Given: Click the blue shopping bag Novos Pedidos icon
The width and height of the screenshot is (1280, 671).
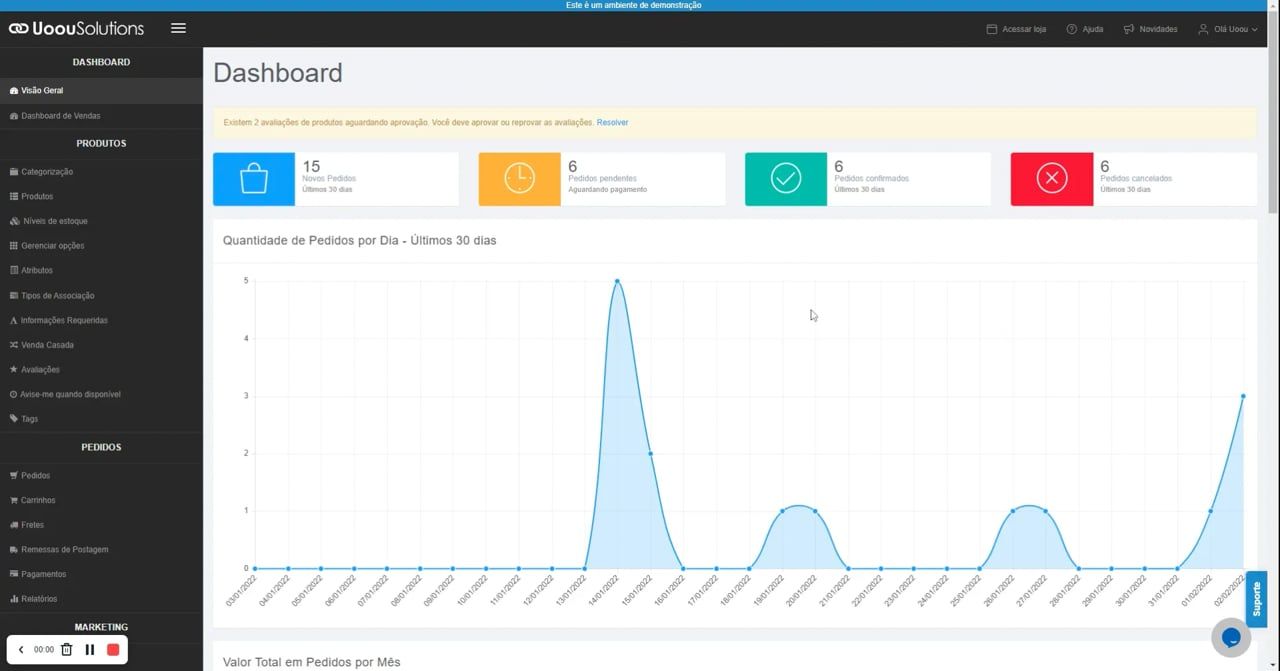Looking at the screenshot, I should 254,179.
